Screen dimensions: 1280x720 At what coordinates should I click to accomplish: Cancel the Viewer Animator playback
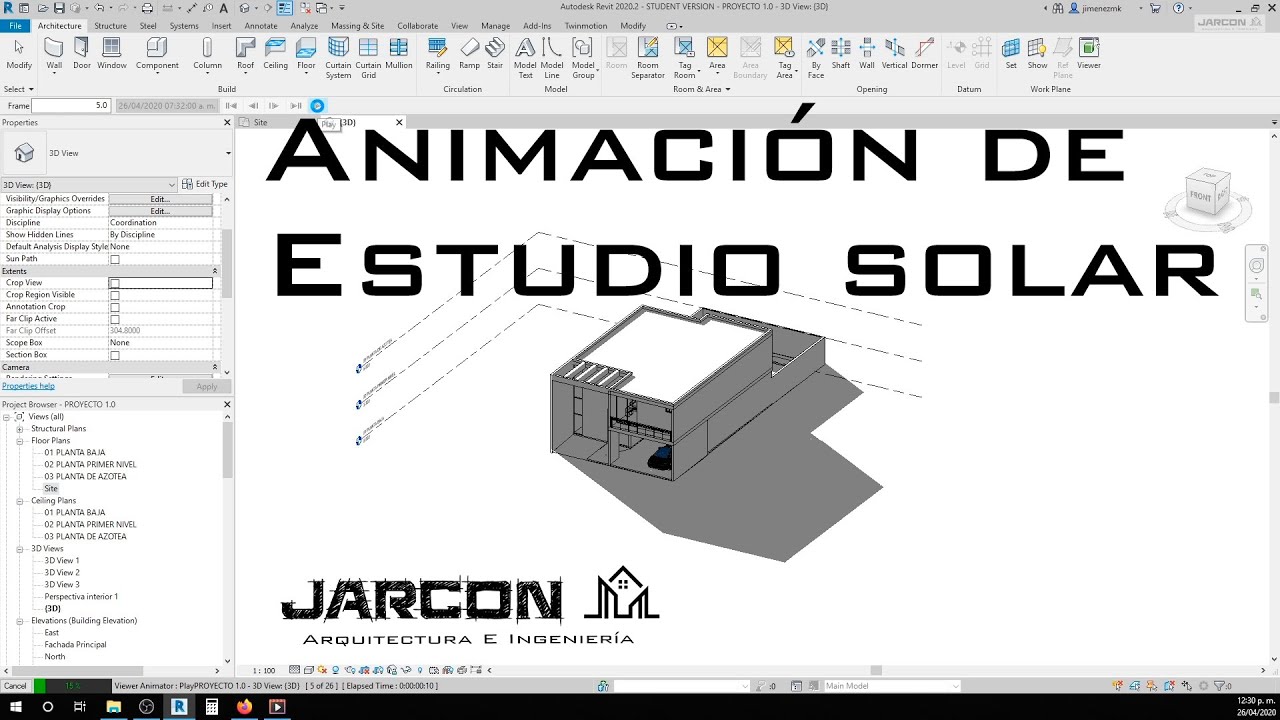coord(16,686)
